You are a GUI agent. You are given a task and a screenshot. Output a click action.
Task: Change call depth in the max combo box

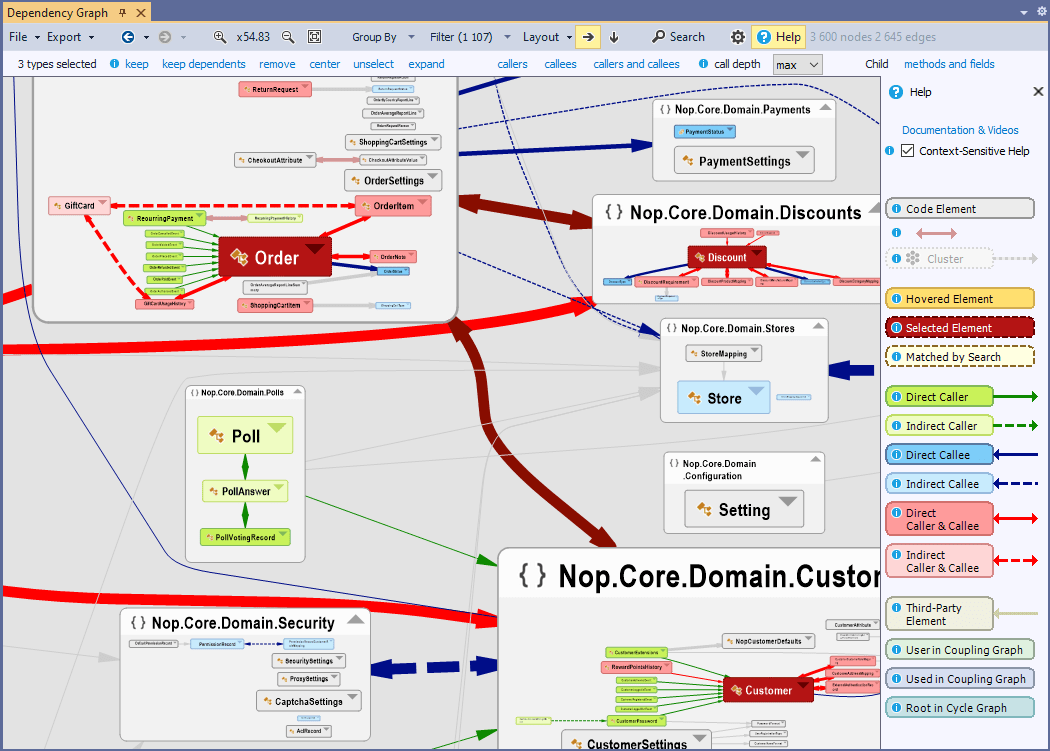click(x=797, y=63)
